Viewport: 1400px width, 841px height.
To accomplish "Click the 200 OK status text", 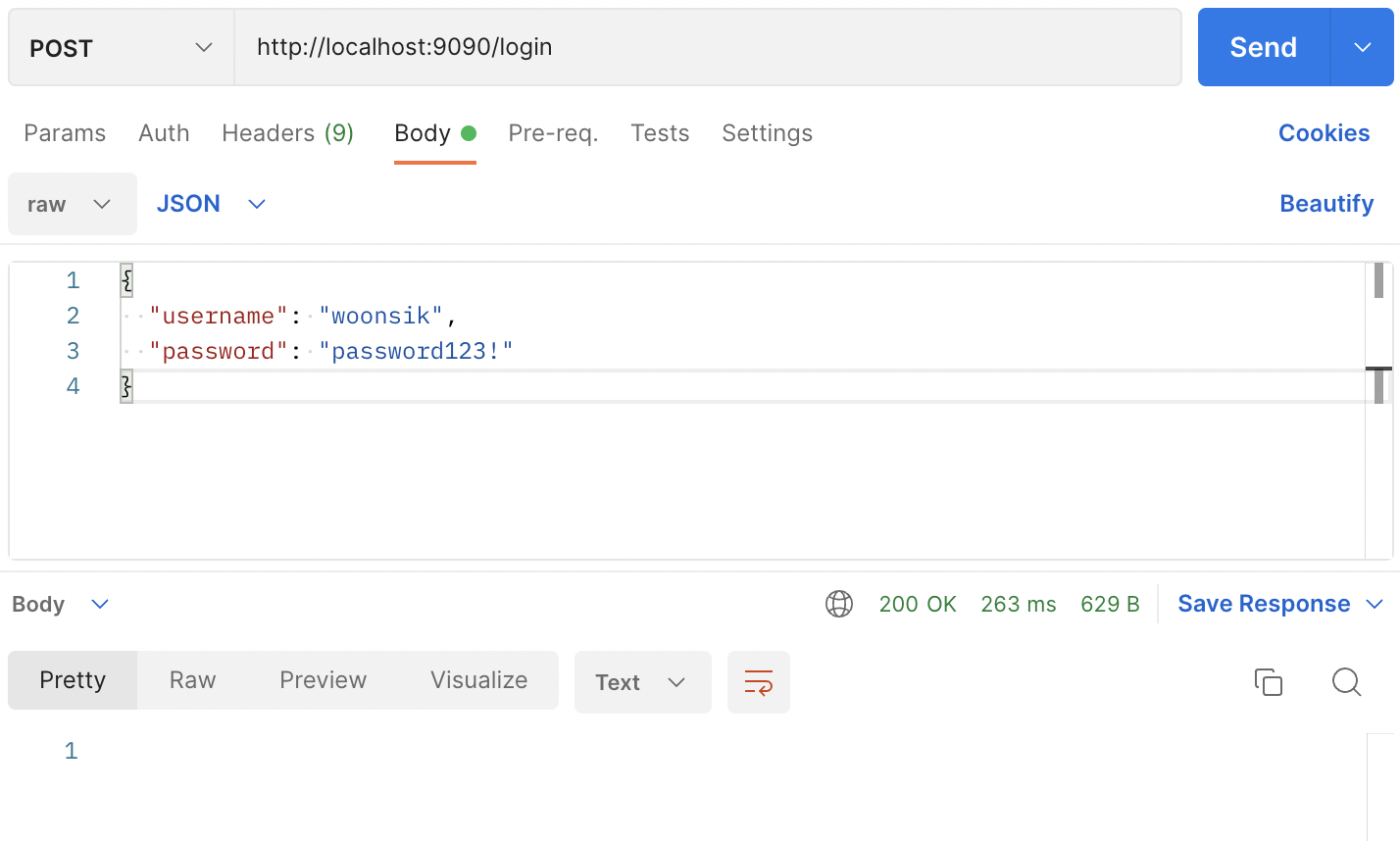I will coord(918,604).
